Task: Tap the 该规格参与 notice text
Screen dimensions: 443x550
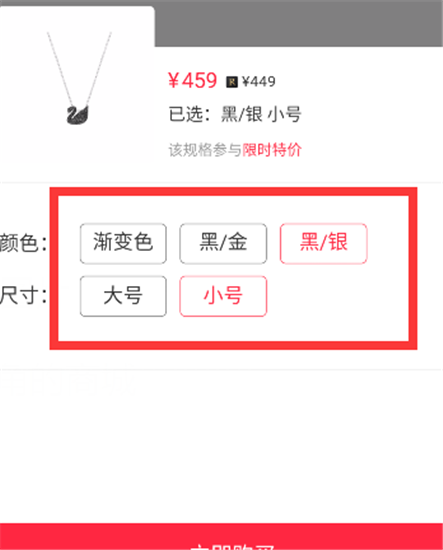Action: (x=205, y=150)
